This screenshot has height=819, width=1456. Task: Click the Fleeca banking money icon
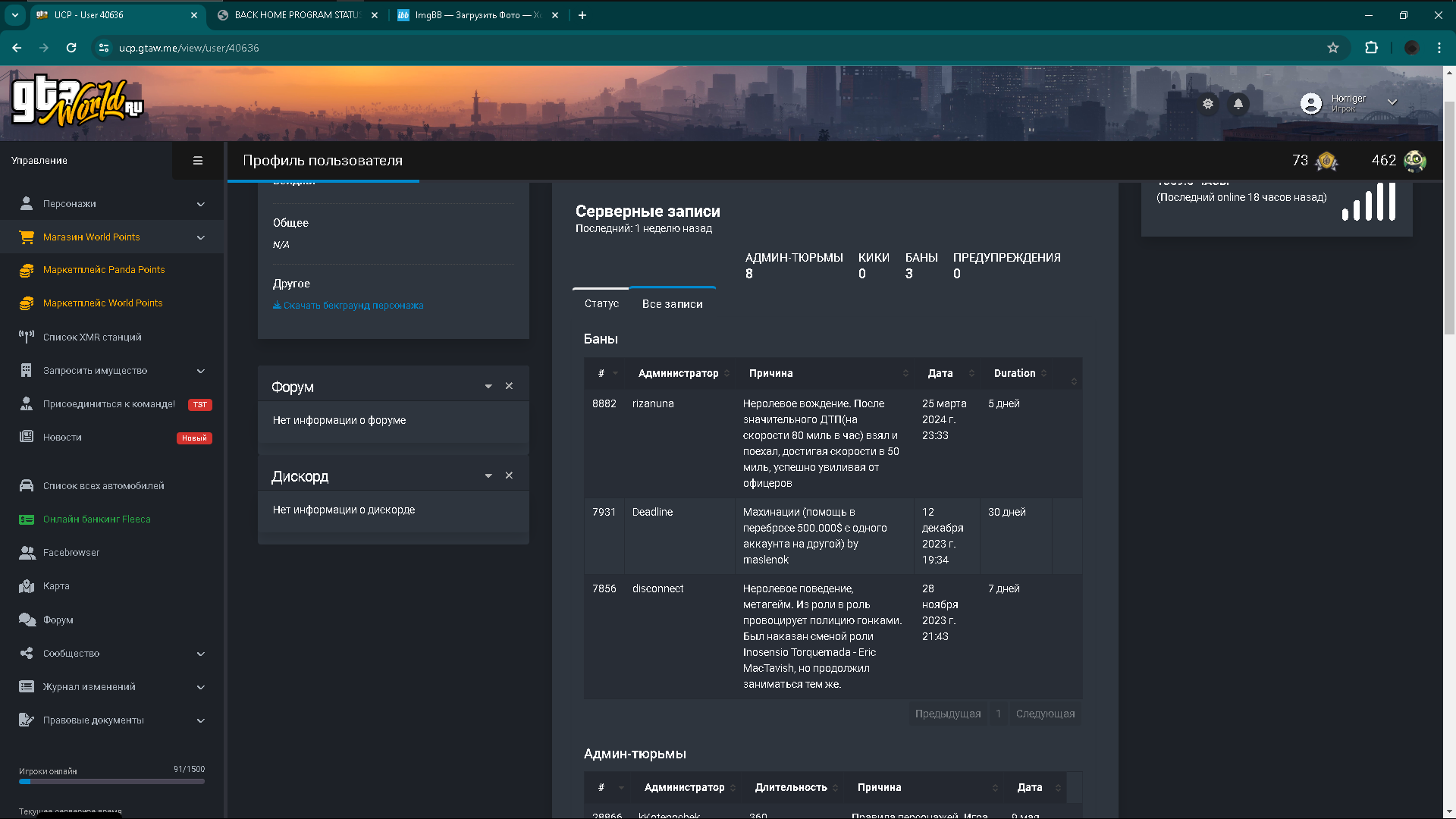coord(27,519)
